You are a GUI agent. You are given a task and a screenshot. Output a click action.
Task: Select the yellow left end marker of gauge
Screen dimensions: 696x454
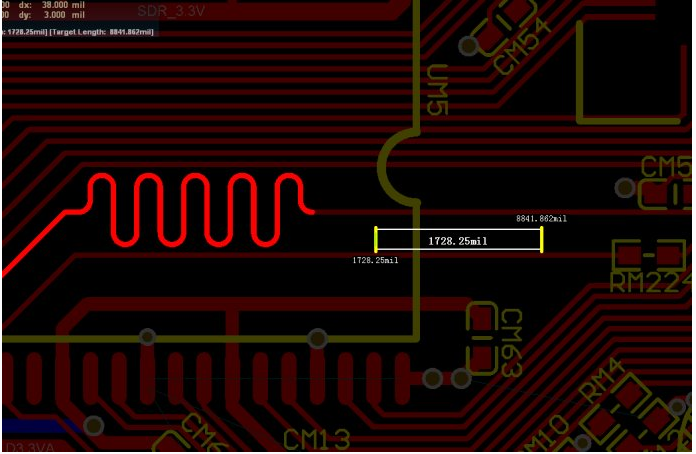point(376,239)
